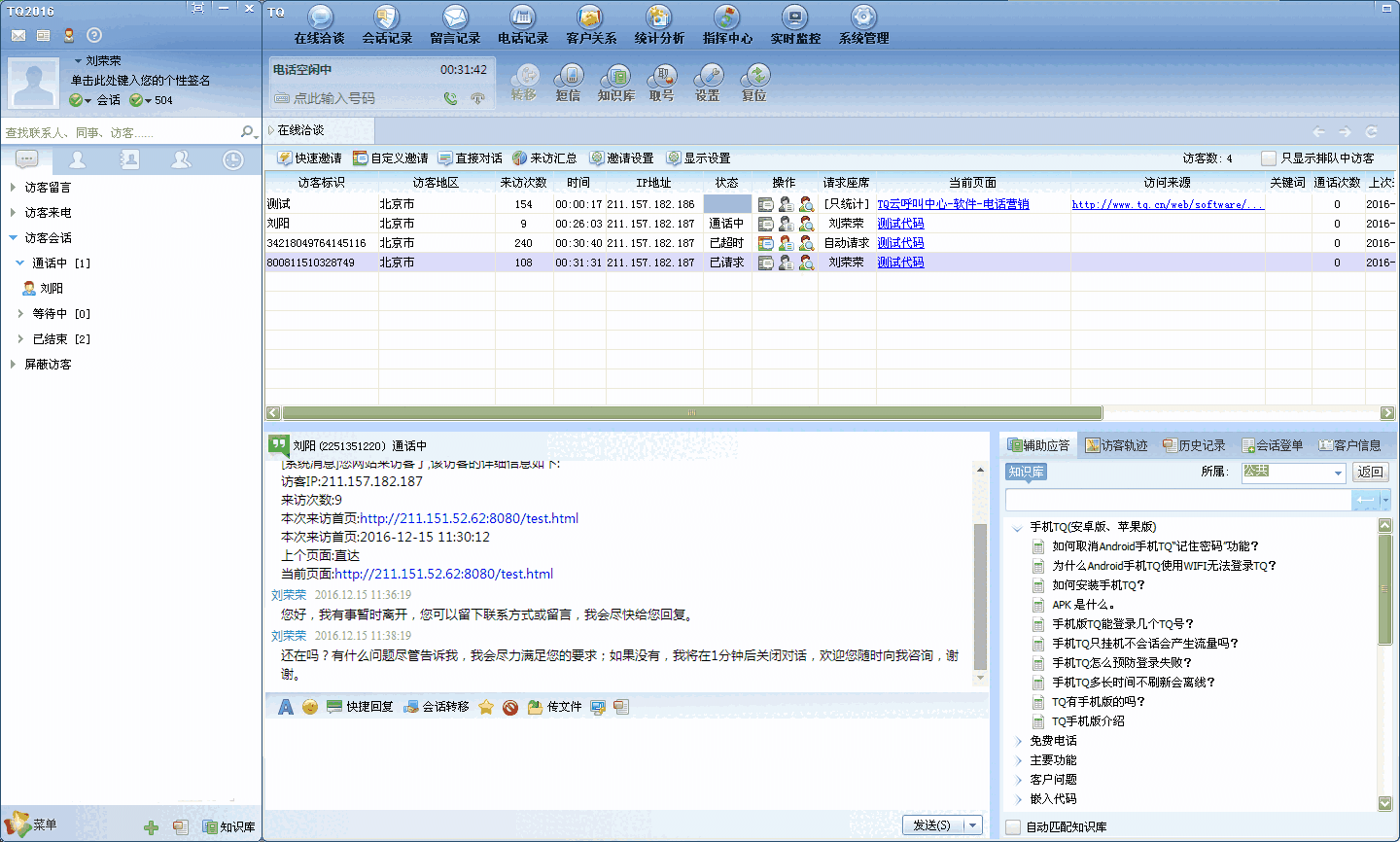Open the 指挥中心 command center icon
The height and width of the screenshot is (842, 1400).
pos(727,24)
